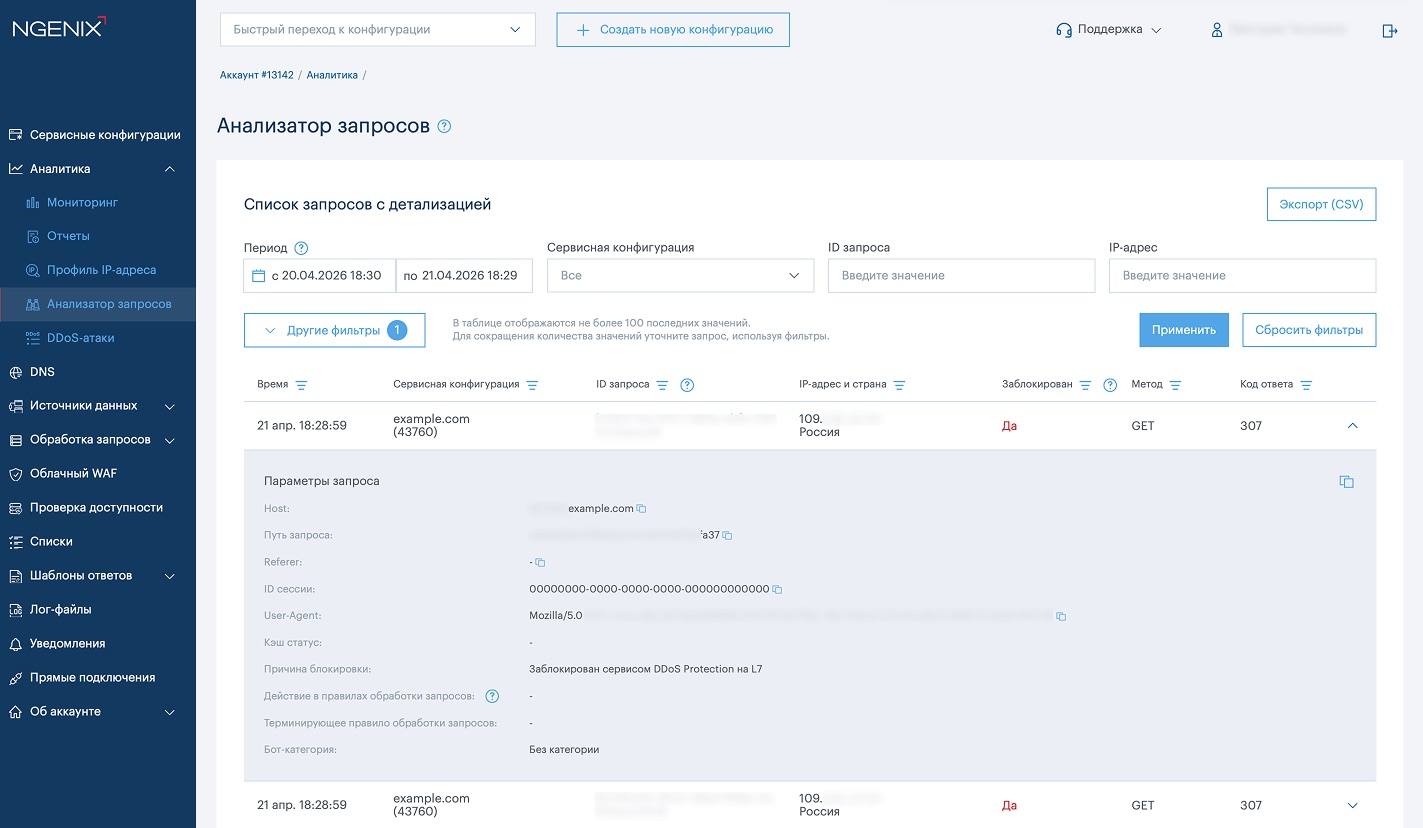The image size is (1423, 828).
Task: Copy the User-Agent string with copy icon
Action: coord(1061,616)
